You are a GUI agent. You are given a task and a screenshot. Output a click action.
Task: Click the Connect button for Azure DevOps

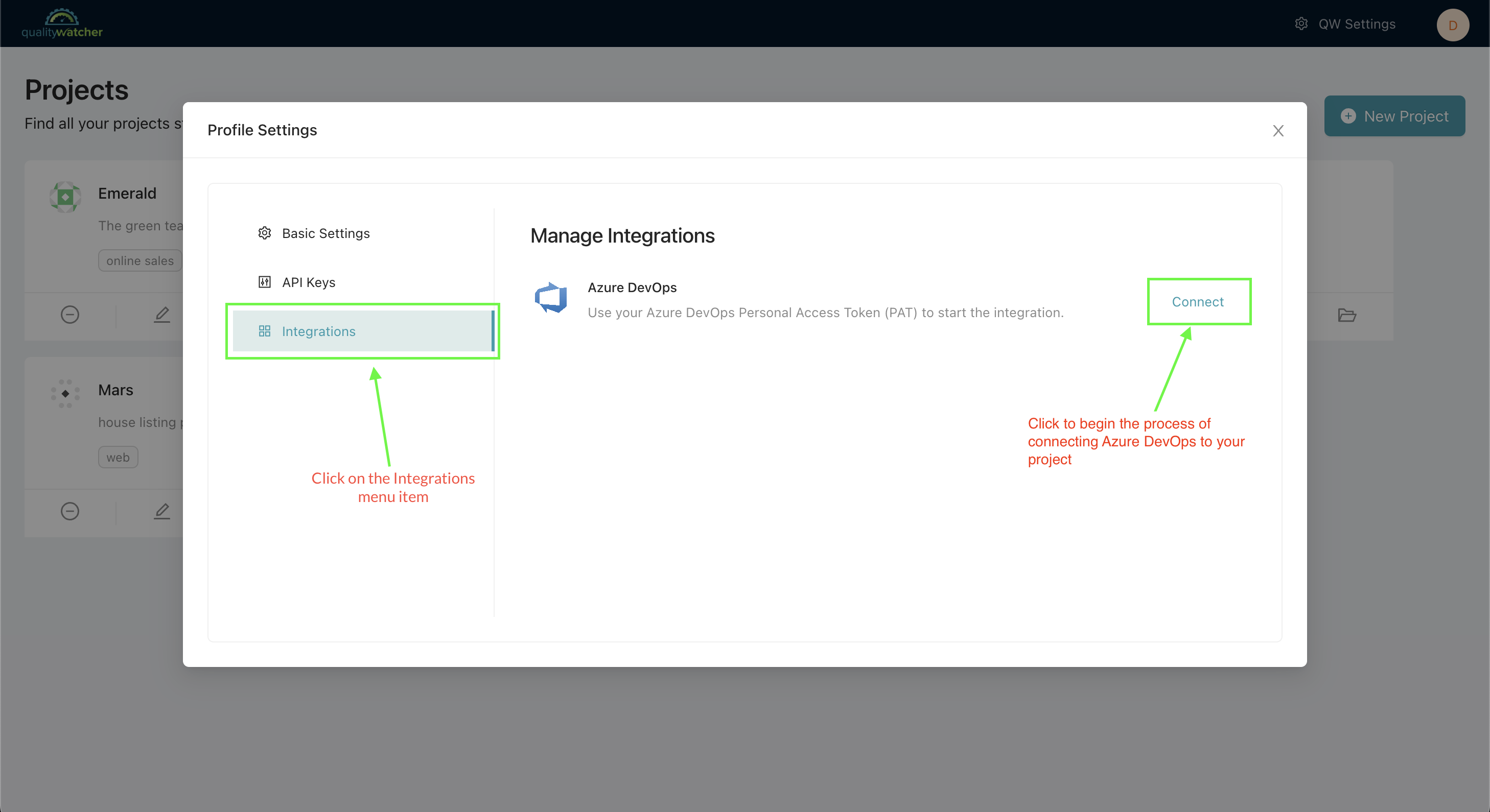[x=1198, y=302]
